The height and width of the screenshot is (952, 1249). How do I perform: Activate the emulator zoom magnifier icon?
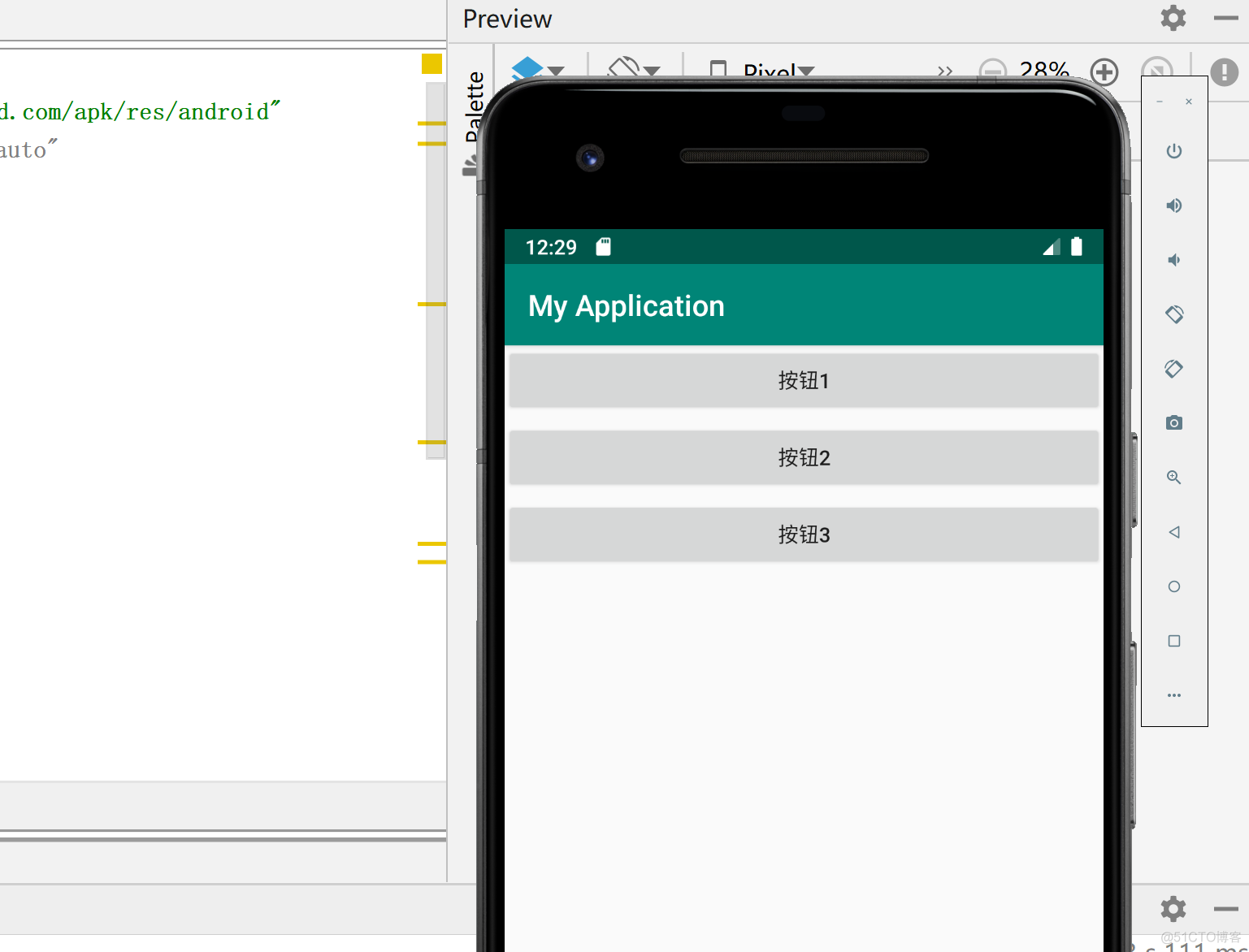(1174, 478)
